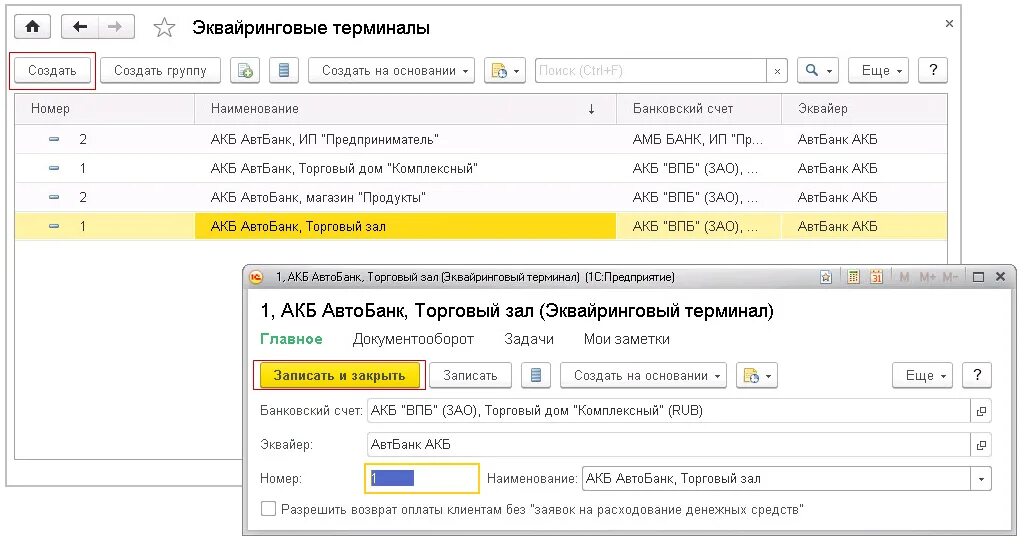Open the magnifier search dropdown
This screenshot has width=1033, height=554.
click(x=818, y=70)
